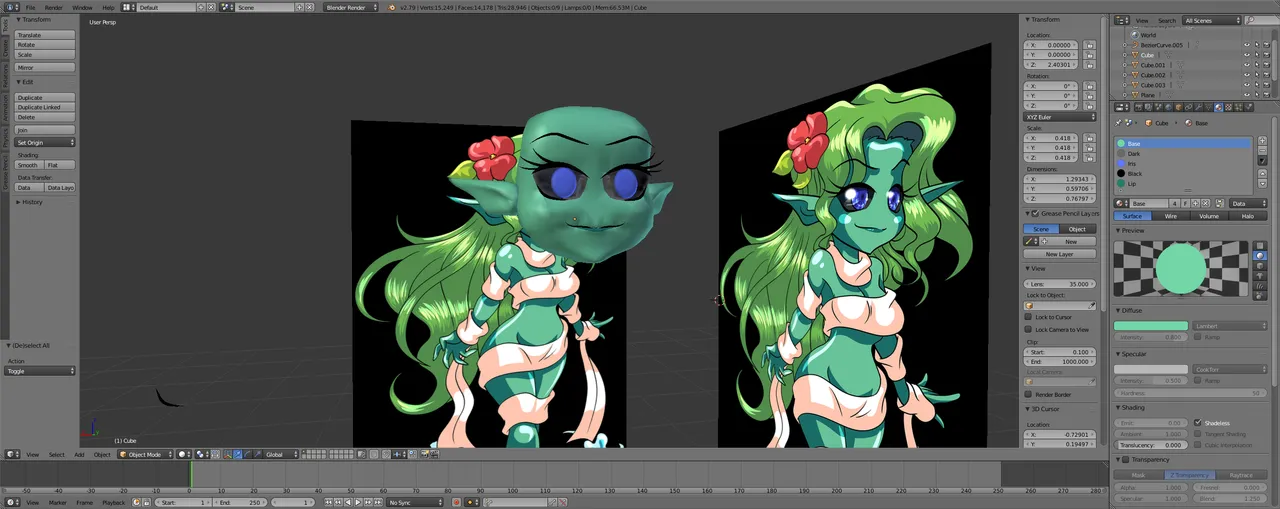Open the 3D View editor type selector
This screenshot has width=1280, height=509.
pos(12,454)
